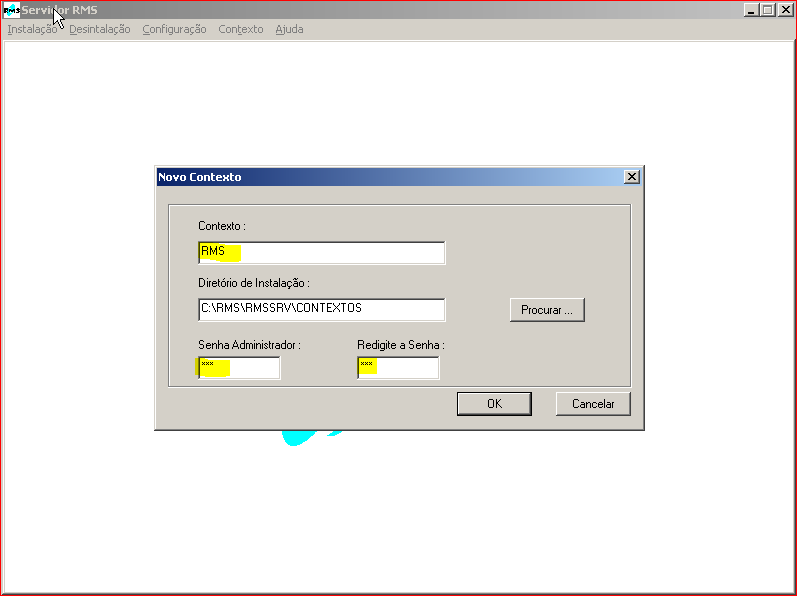Click the 'Diretório de Instalação :' label
This screenshot has height=596, width=797.
tap(254, 283)
